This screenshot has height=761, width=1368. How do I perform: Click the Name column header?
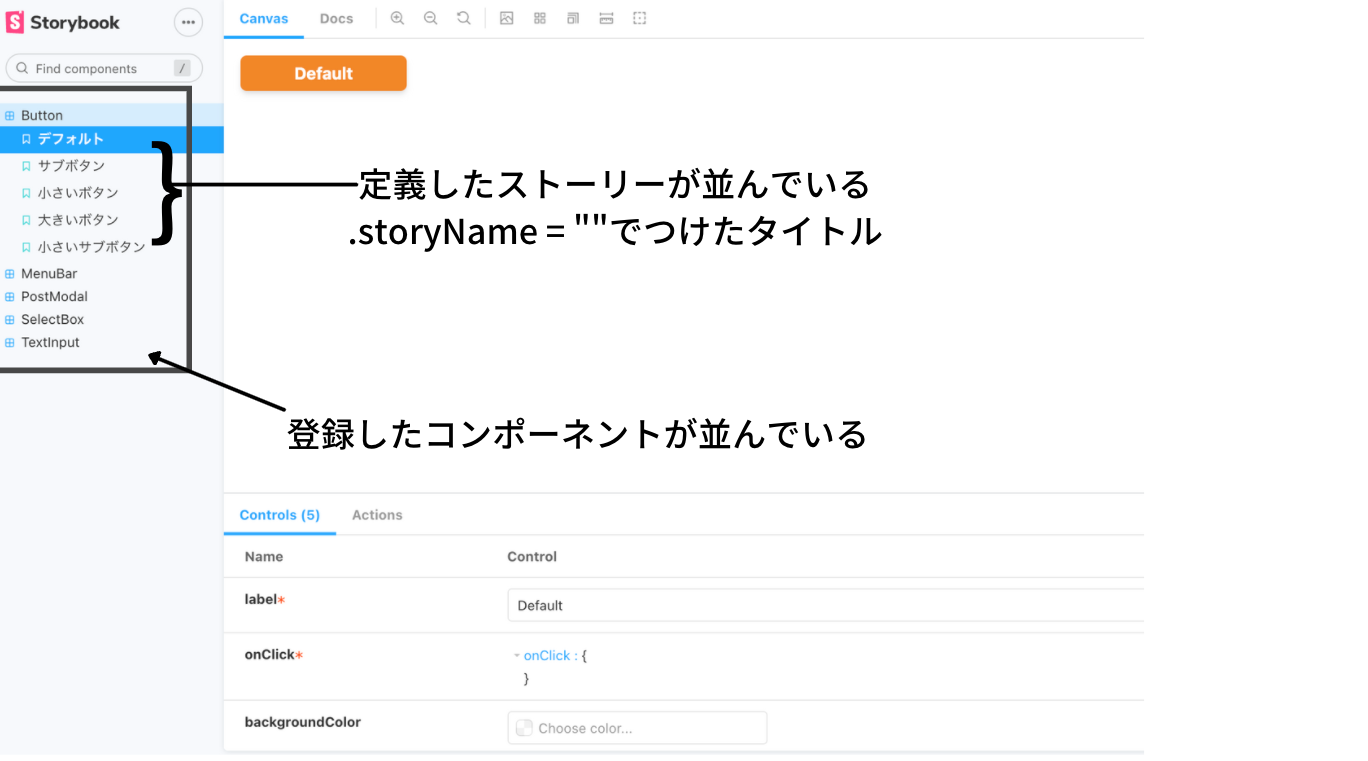tap(264, 556)
